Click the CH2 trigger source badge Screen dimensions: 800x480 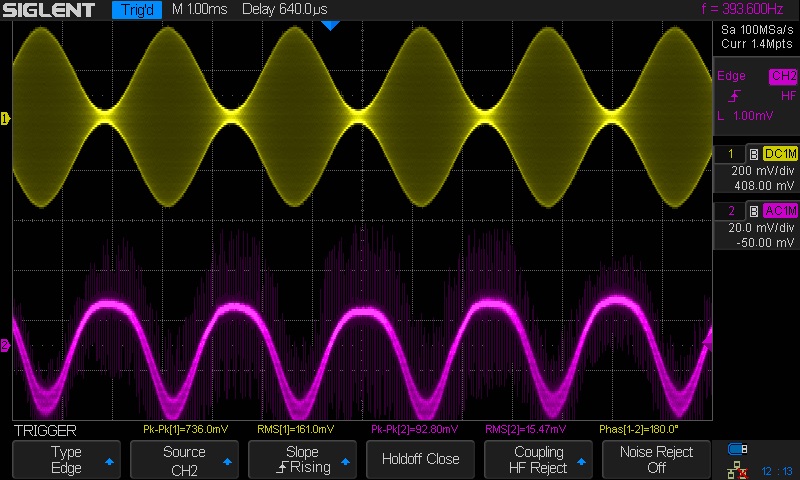[x=782, y=76]
